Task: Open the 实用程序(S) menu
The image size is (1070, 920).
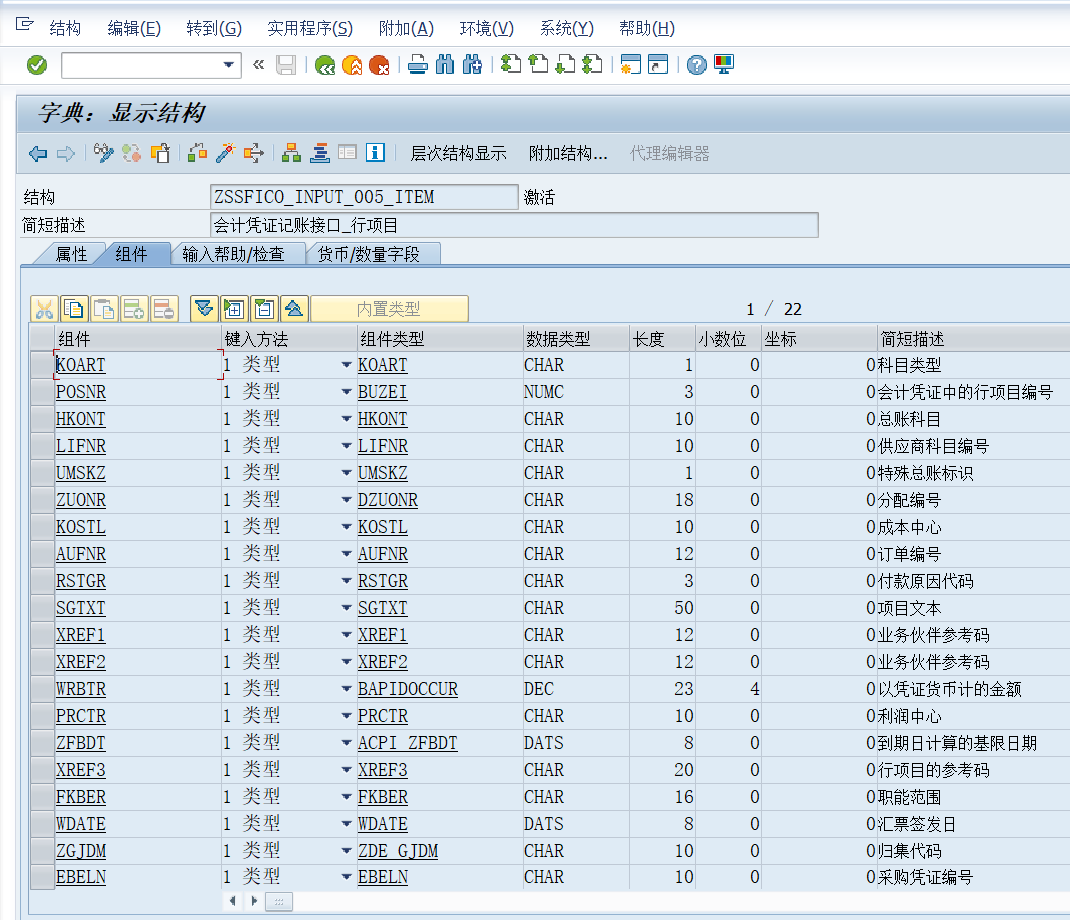Action: pyautogui.click(x=310, y=28)
